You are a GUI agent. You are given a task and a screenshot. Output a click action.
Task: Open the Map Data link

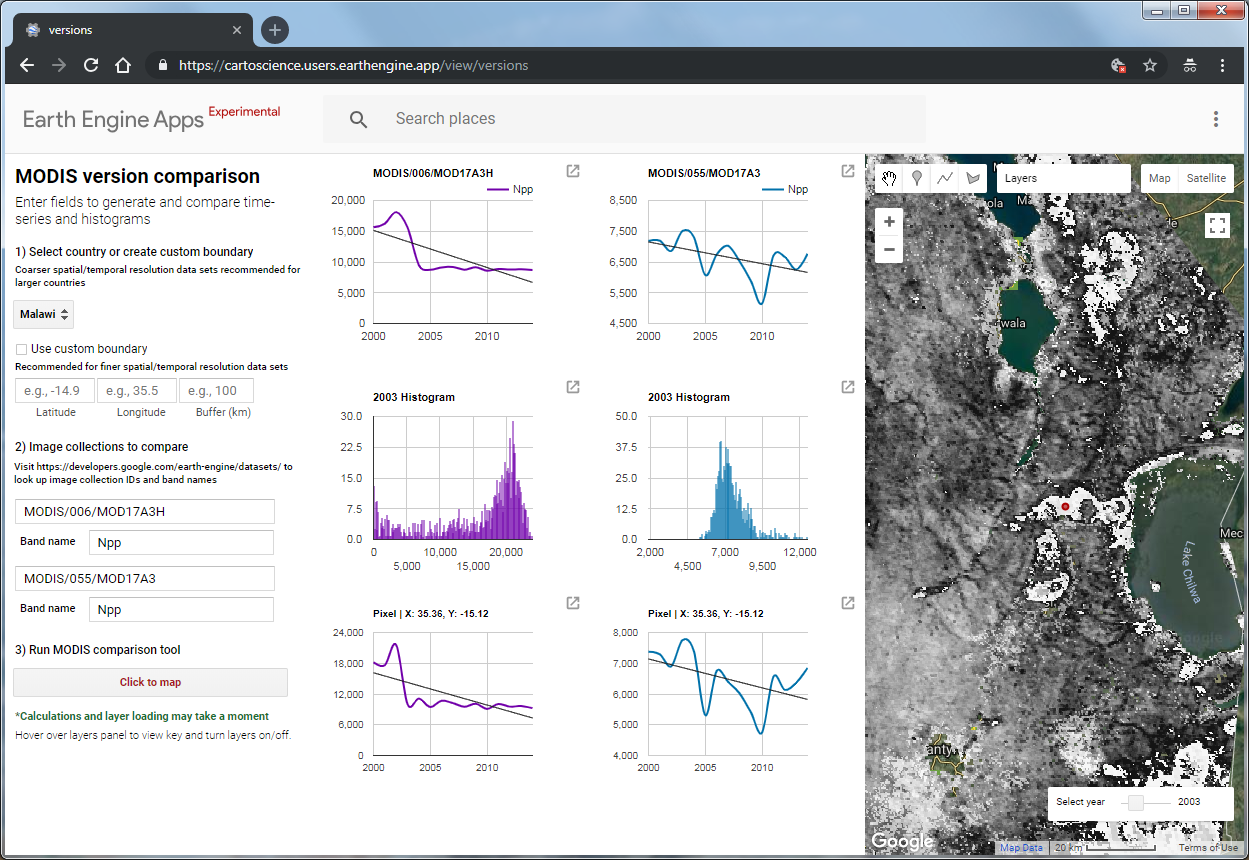click(1021, 848)
